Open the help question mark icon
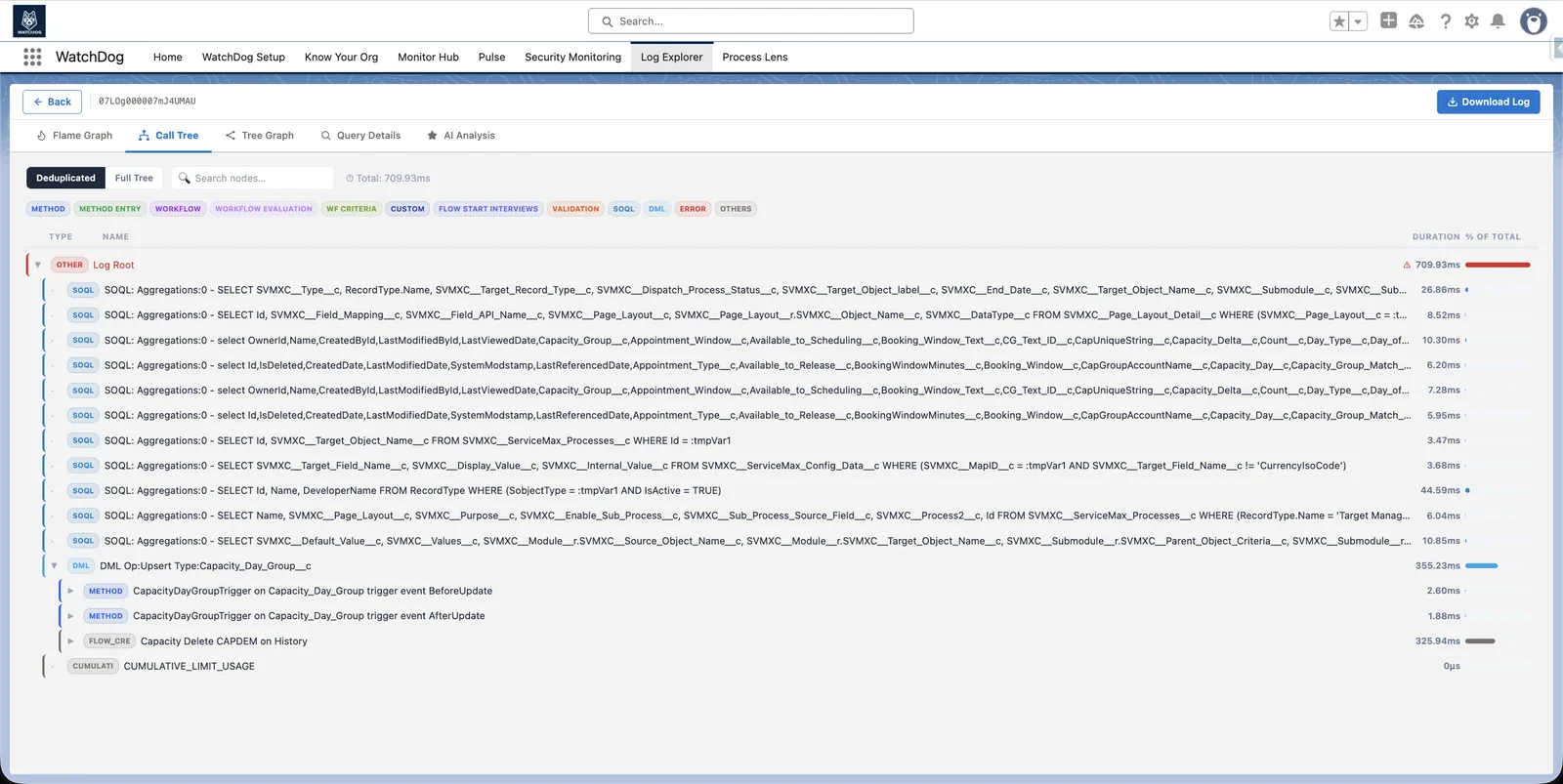1563x784 pixels. (1445, 21)
